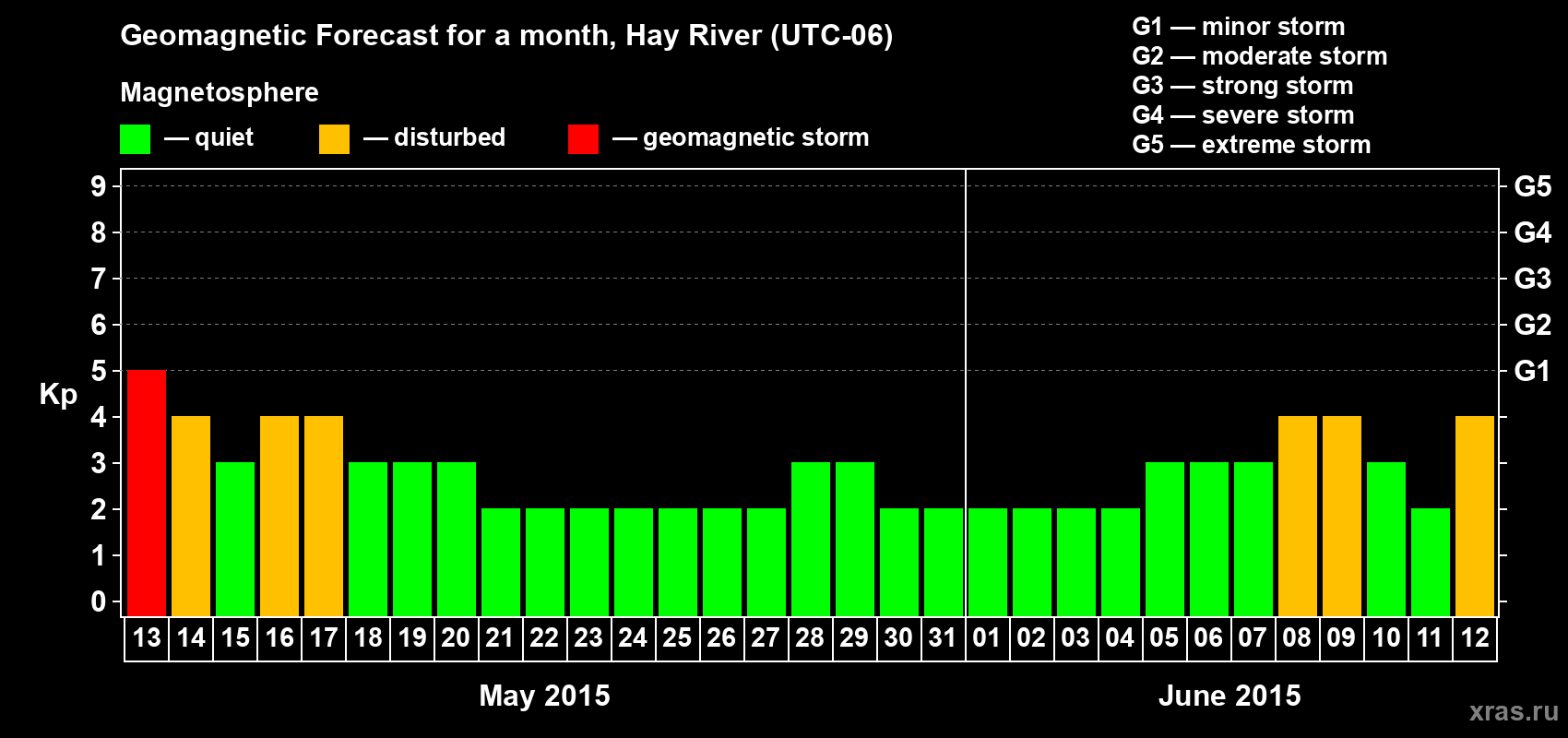Select the orange bar for May 16
This screenshot has width=1568, height=738.
pyautogui.click(x=279, y=516)
